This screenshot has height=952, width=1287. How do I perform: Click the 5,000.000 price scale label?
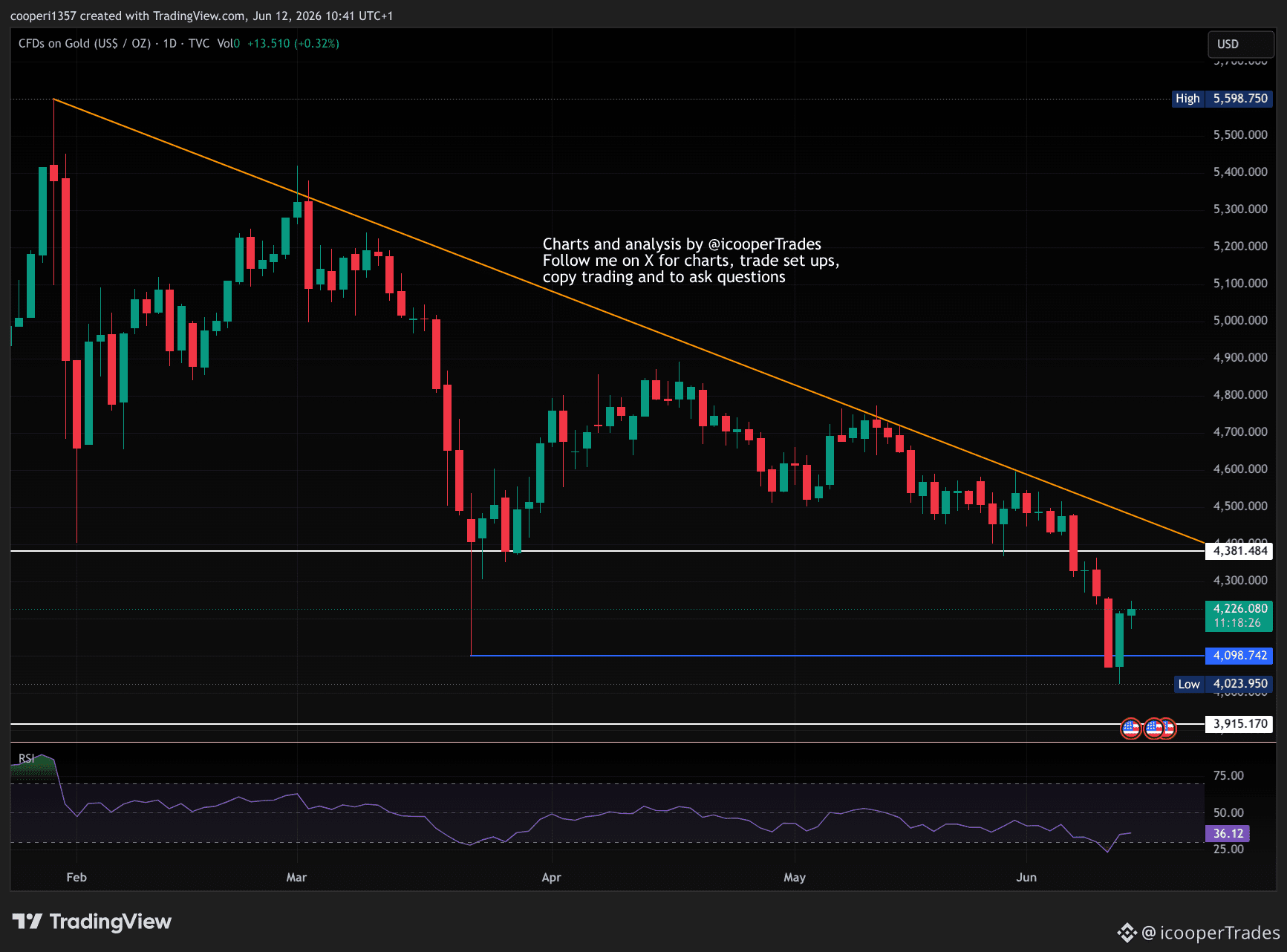point(1240,321)
